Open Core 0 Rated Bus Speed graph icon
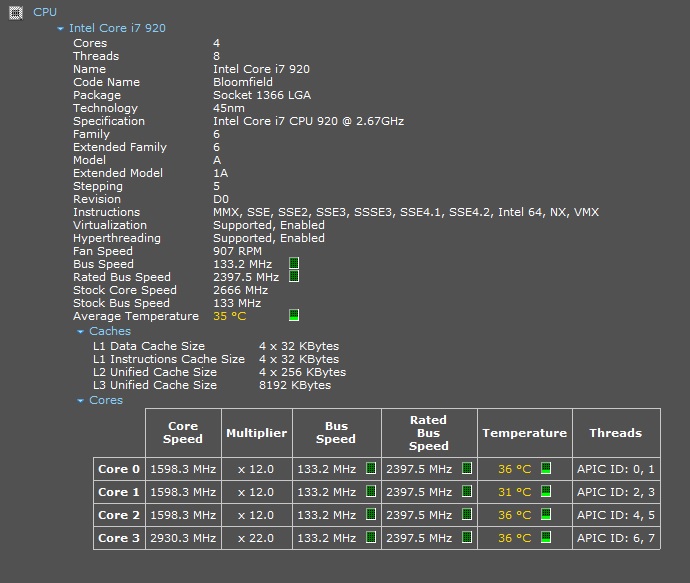690x583 pixels. pos(467,468)
